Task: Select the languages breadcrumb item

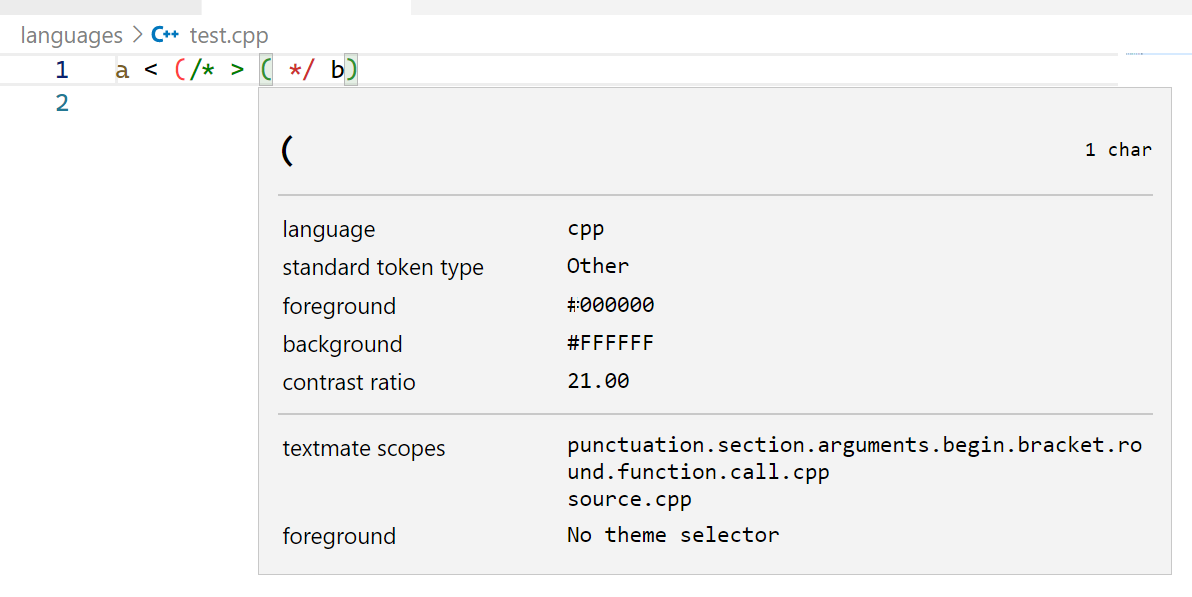Action: tap(70, 35)
